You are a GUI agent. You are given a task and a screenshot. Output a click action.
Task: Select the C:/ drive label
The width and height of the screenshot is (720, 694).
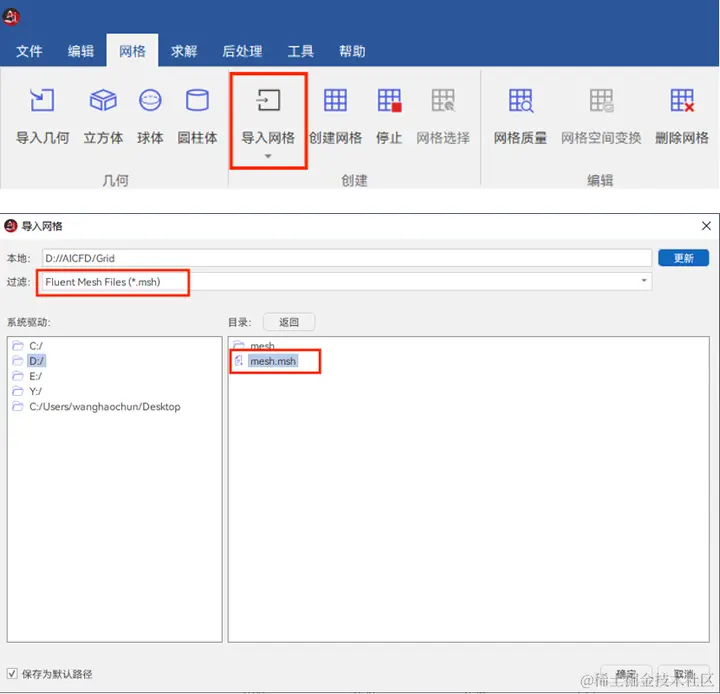tap(36, 345)
